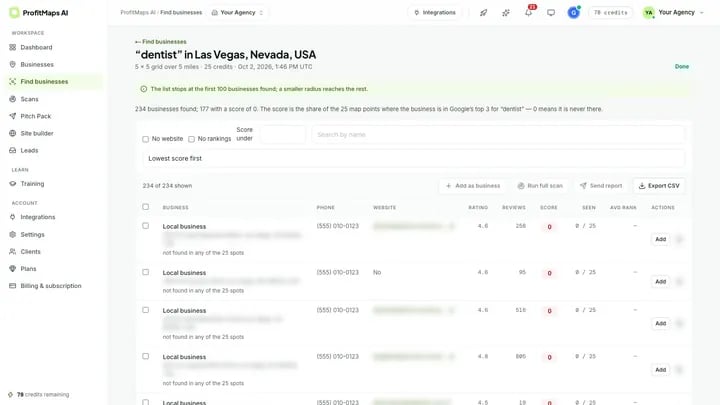720x405 pixels.
Task: Open the Lowest score first sort dropdown
Action: 413,158
